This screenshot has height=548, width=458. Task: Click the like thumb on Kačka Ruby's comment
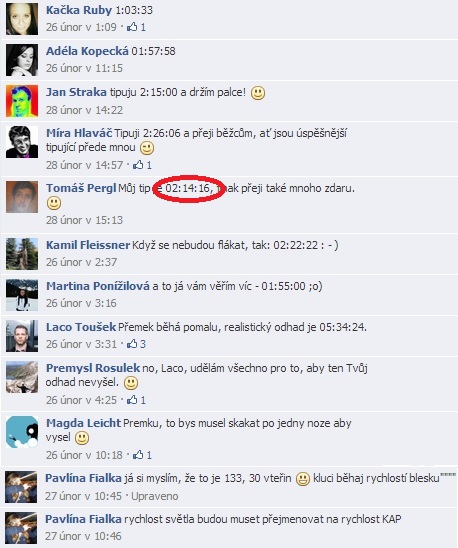[132, 27]
